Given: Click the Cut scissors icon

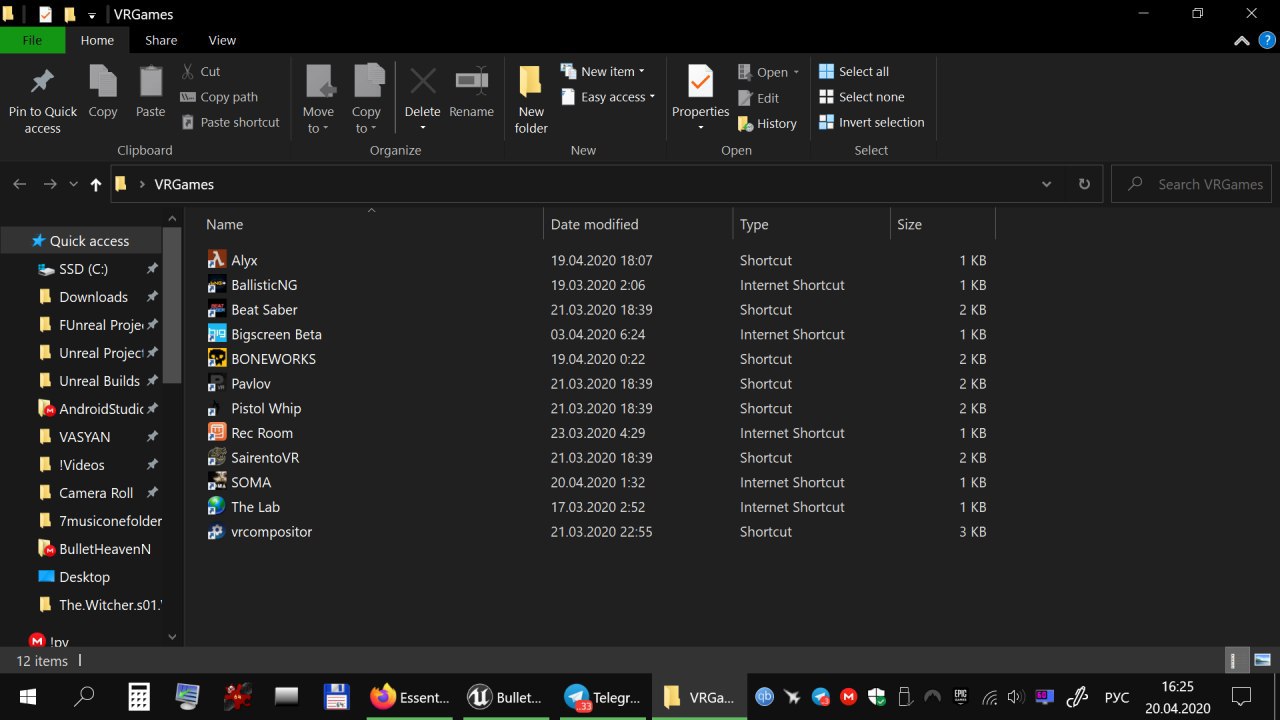Looking at the screenshot, I should [188, 71].
